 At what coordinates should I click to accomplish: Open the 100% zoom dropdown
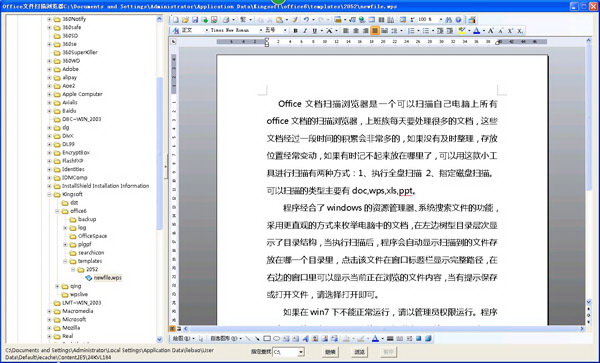pos(440,20)
